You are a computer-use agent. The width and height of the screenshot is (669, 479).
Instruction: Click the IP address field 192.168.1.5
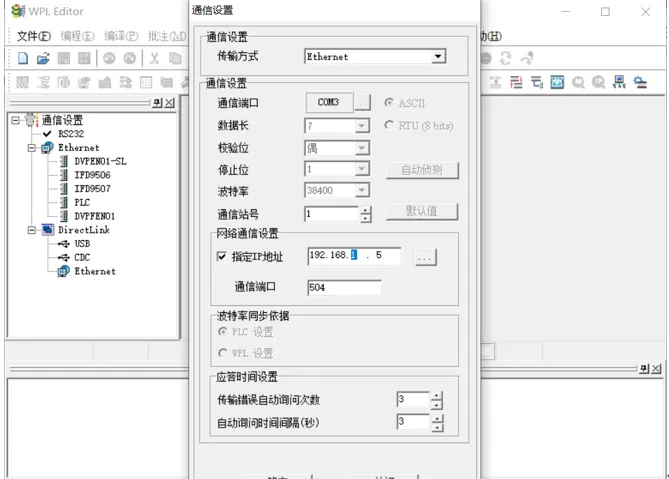tap(354, 255)
